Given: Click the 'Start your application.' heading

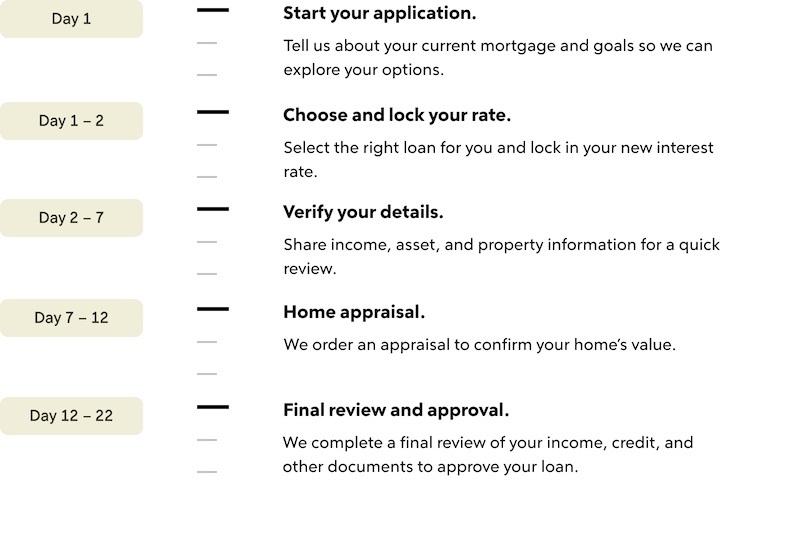Looking at the screenshot, I should pyautogui.click(x=380, y=14).
